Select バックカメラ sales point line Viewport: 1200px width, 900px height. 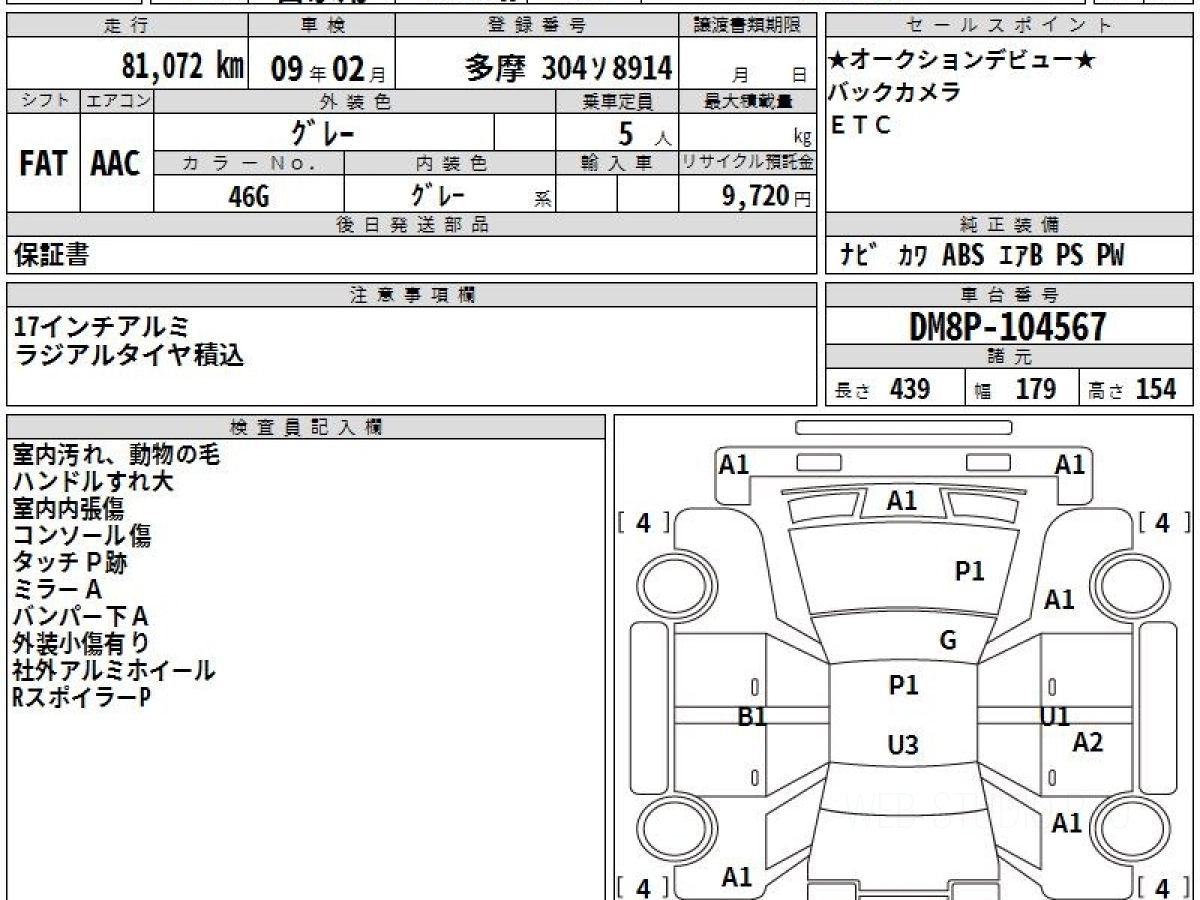coord(895,93)
